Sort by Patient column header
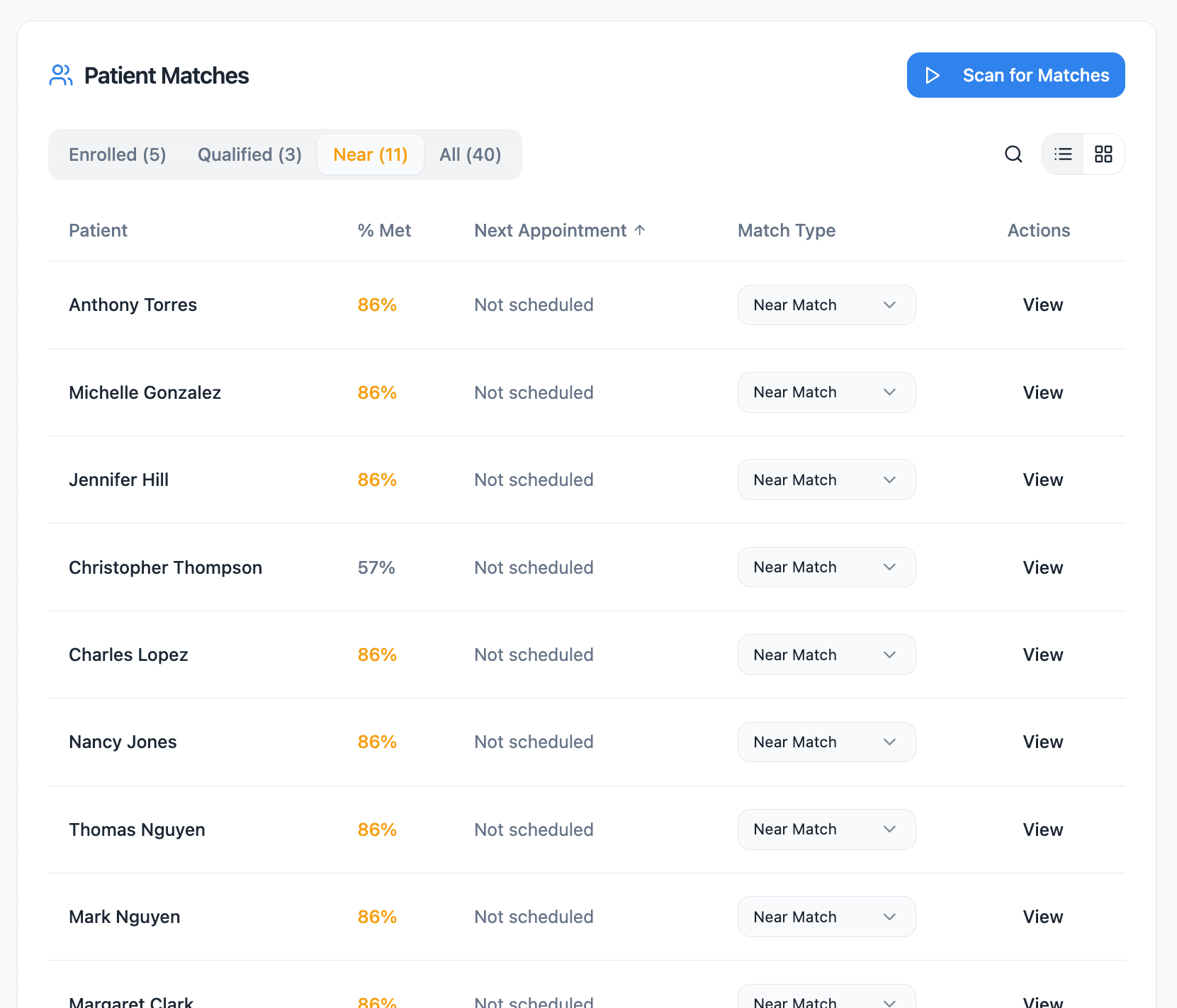This screenshot has height=1008, width=1177. click(98, 230)
